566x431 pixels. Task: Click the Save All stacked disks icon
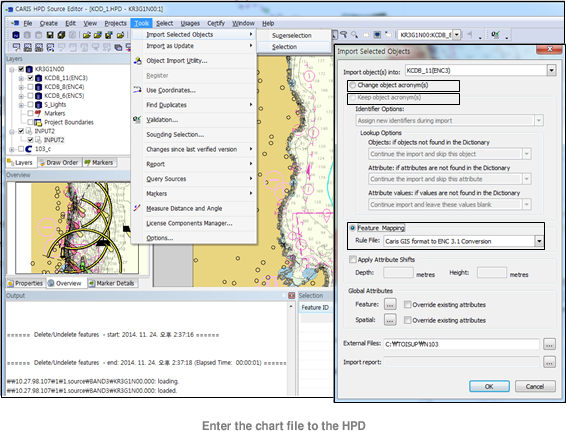coord(61,35)
